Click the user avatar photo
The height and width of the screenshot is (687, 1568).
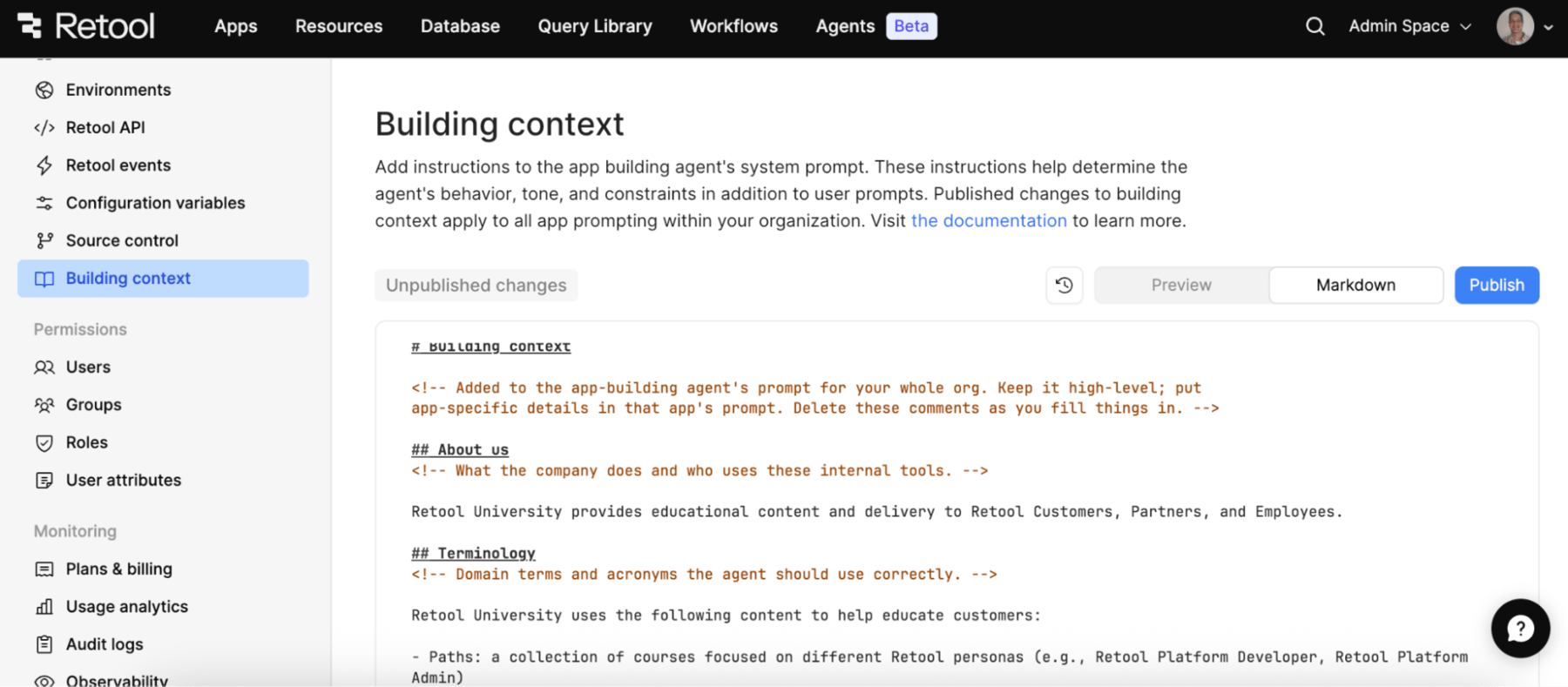1515,26
